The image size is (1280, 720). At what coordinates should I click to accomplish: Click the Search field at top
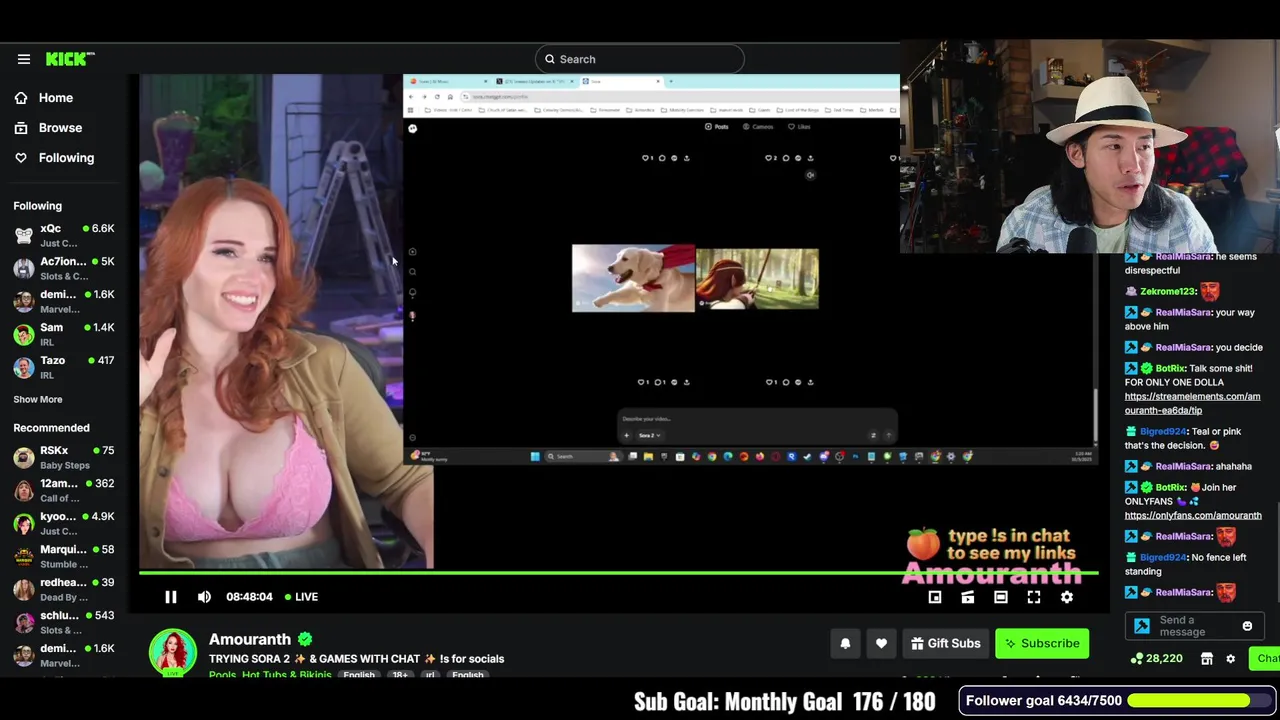[640, 59]
